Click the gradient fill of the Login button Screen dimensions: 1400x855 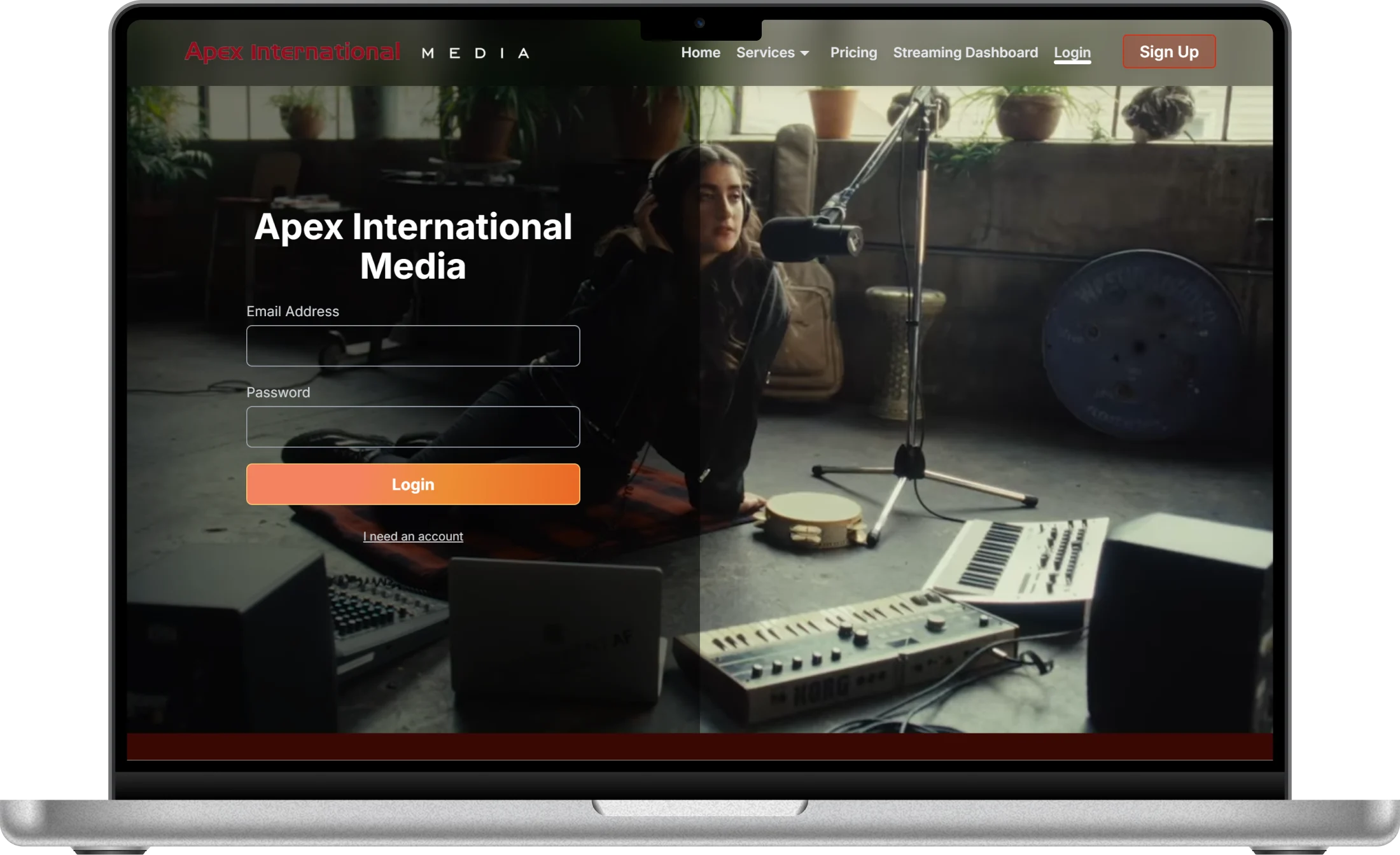(x=413, y=484)
